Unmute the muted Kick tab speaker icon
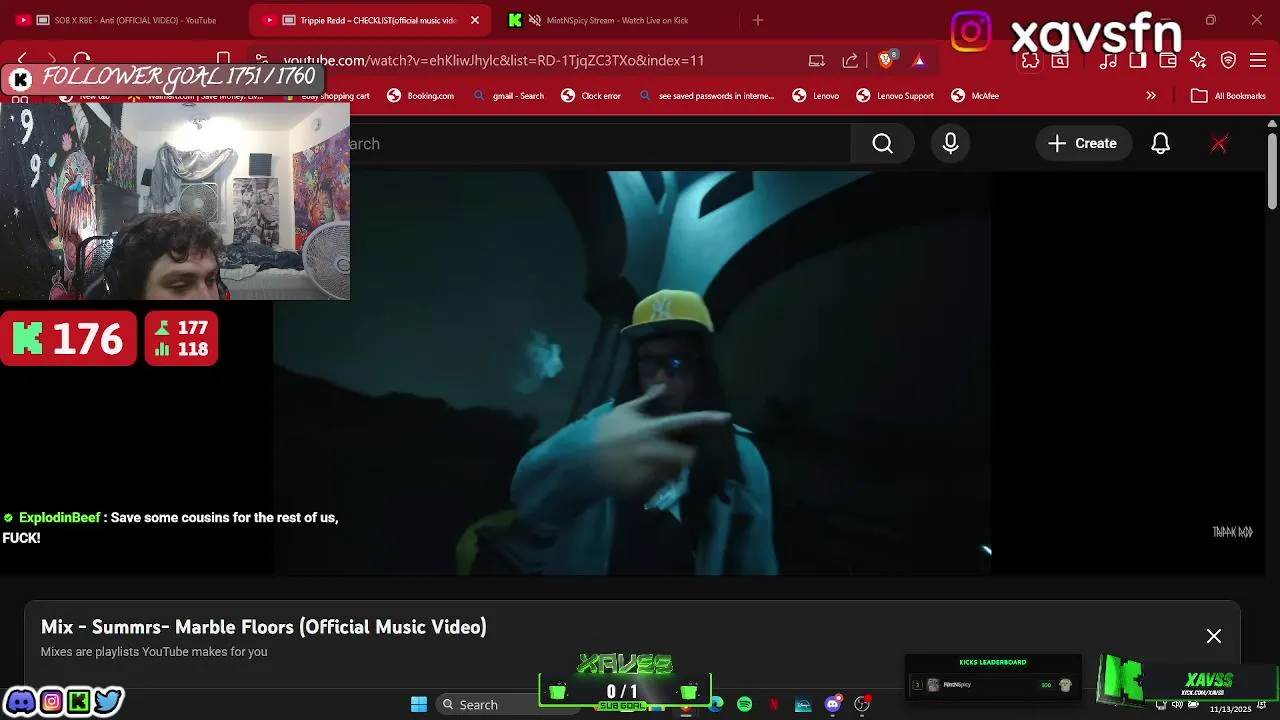The image size is (1280, 720). pyautogui.click(x=535, y=20)
